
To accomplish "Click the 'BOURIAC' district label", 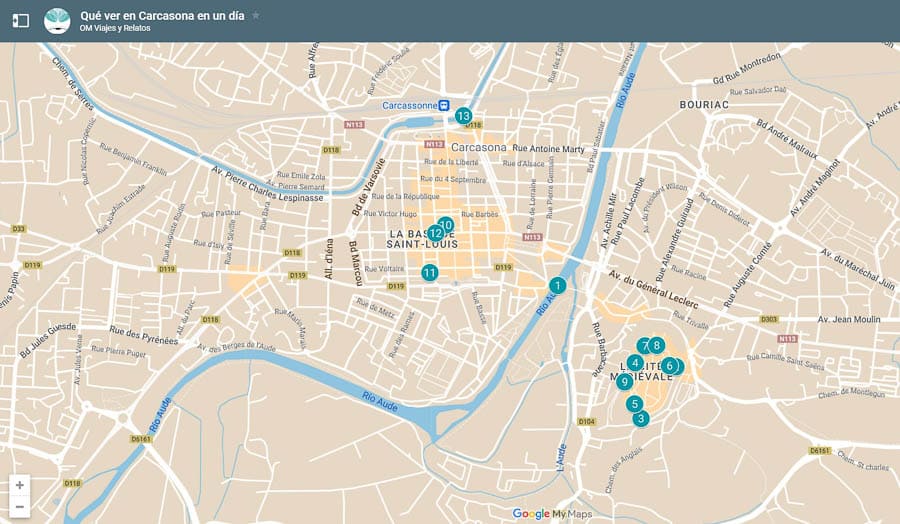I will tap(704, 104).
